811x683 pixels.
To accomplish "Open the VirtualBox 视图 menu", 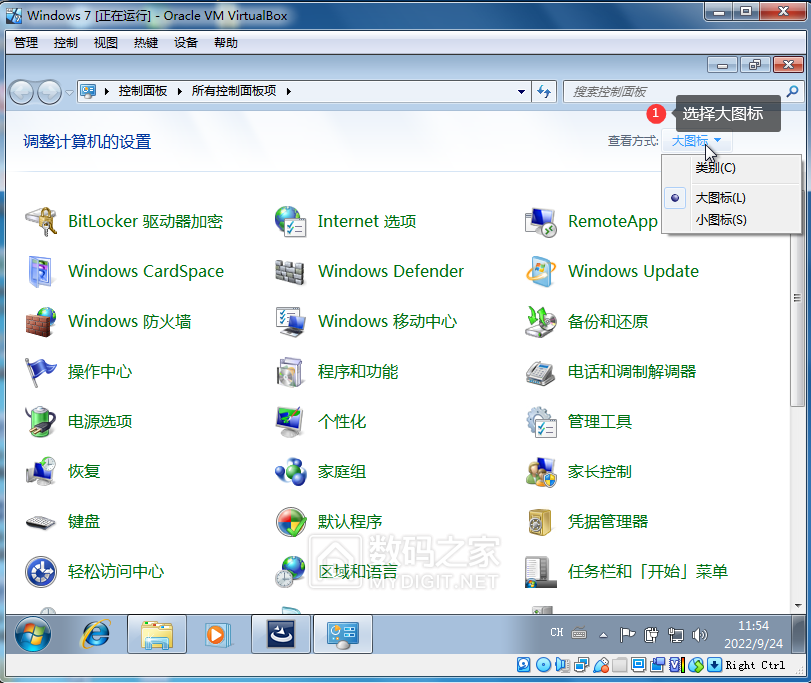I will [x=106, y=42].
